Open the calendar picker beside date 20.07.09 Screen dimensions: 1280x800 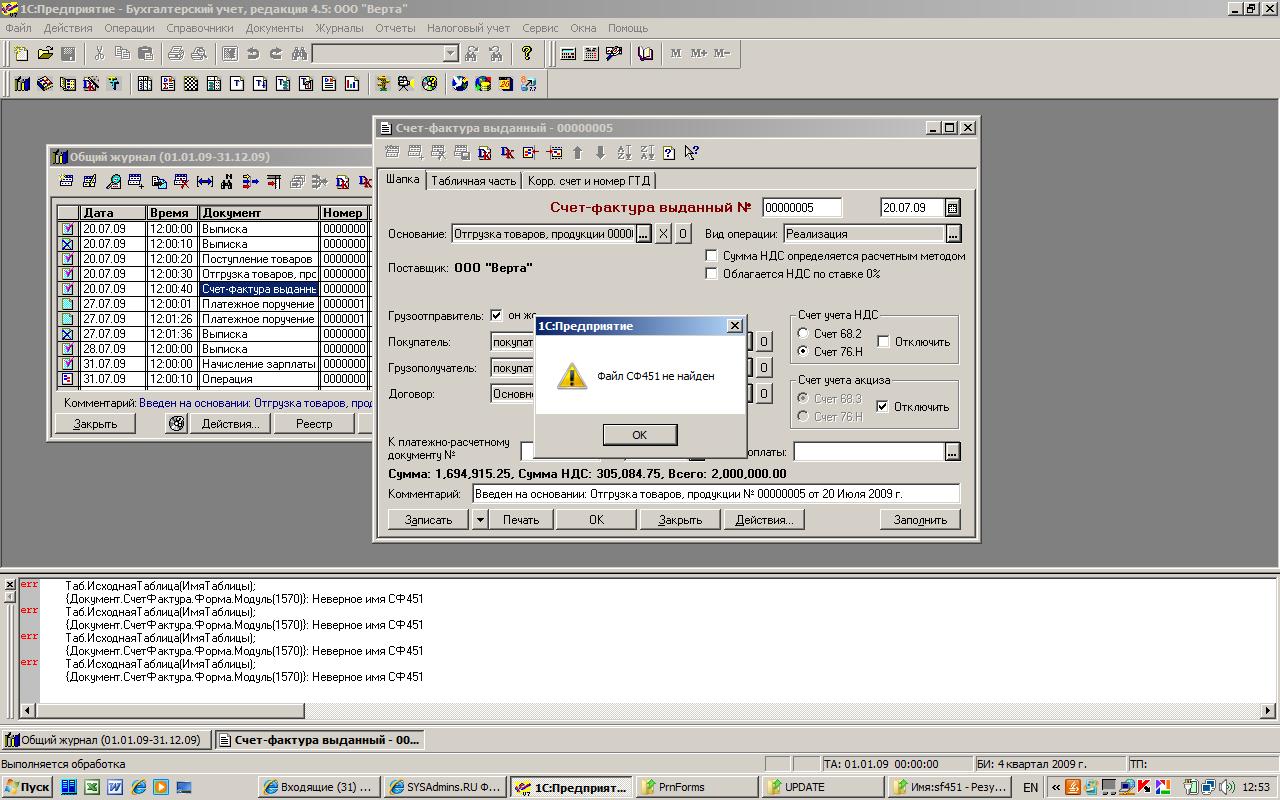click(952, 208)
